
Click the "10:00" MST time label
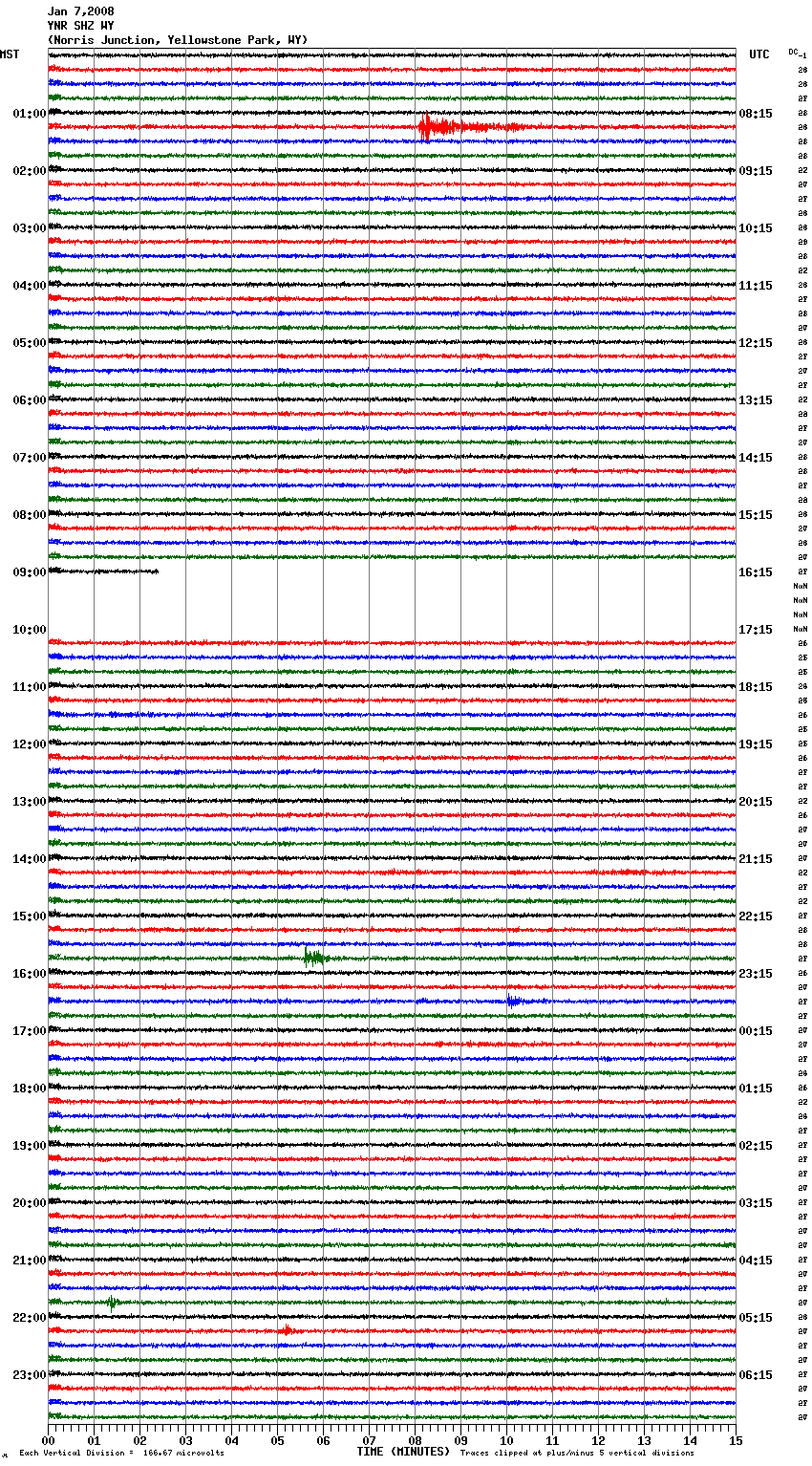coord(30,630)
